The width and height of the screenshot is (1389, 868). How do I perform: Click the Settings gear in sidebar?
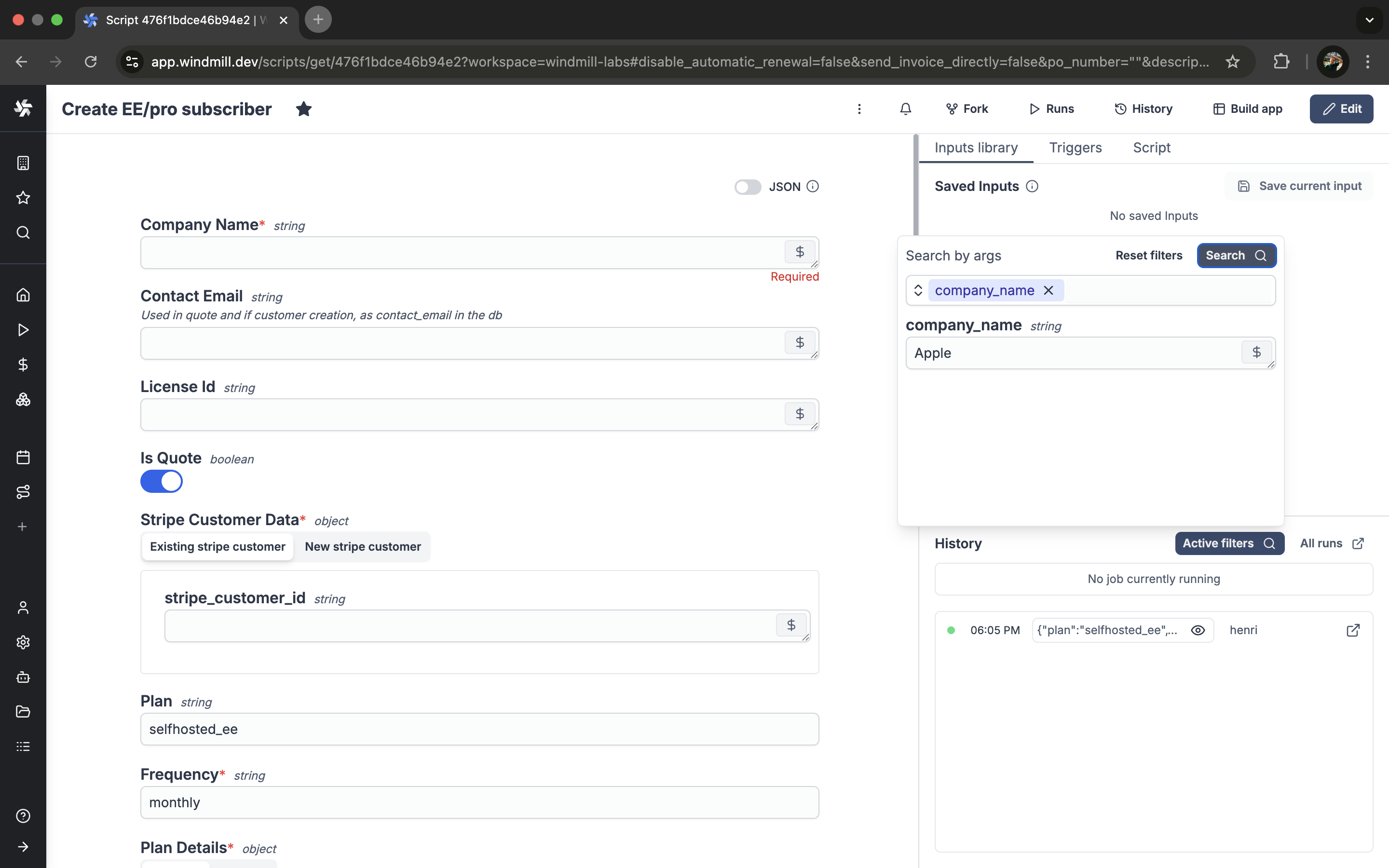click(23, 642)
